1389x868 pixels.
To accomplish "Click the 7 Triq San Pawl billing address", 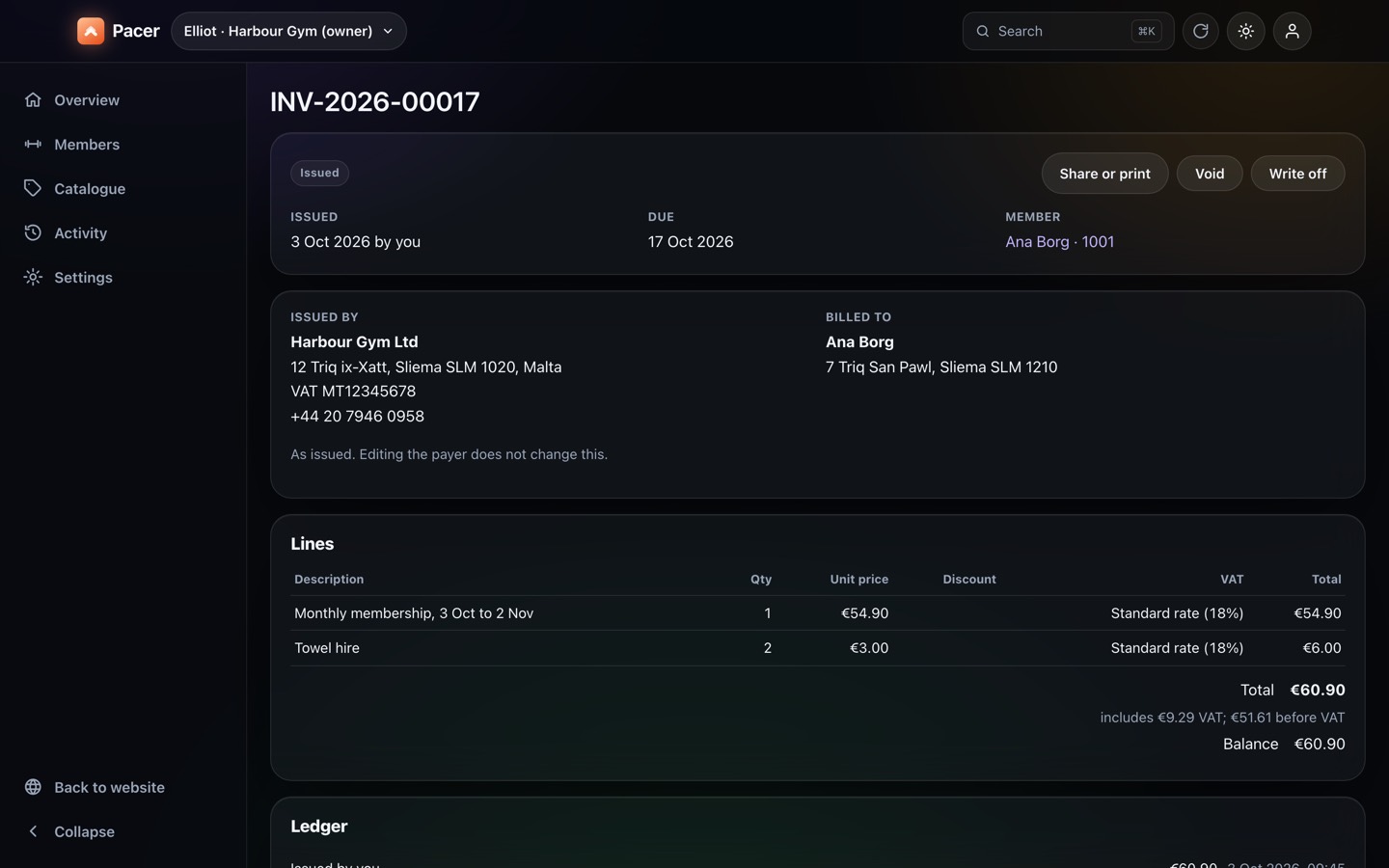I will 941,367.
